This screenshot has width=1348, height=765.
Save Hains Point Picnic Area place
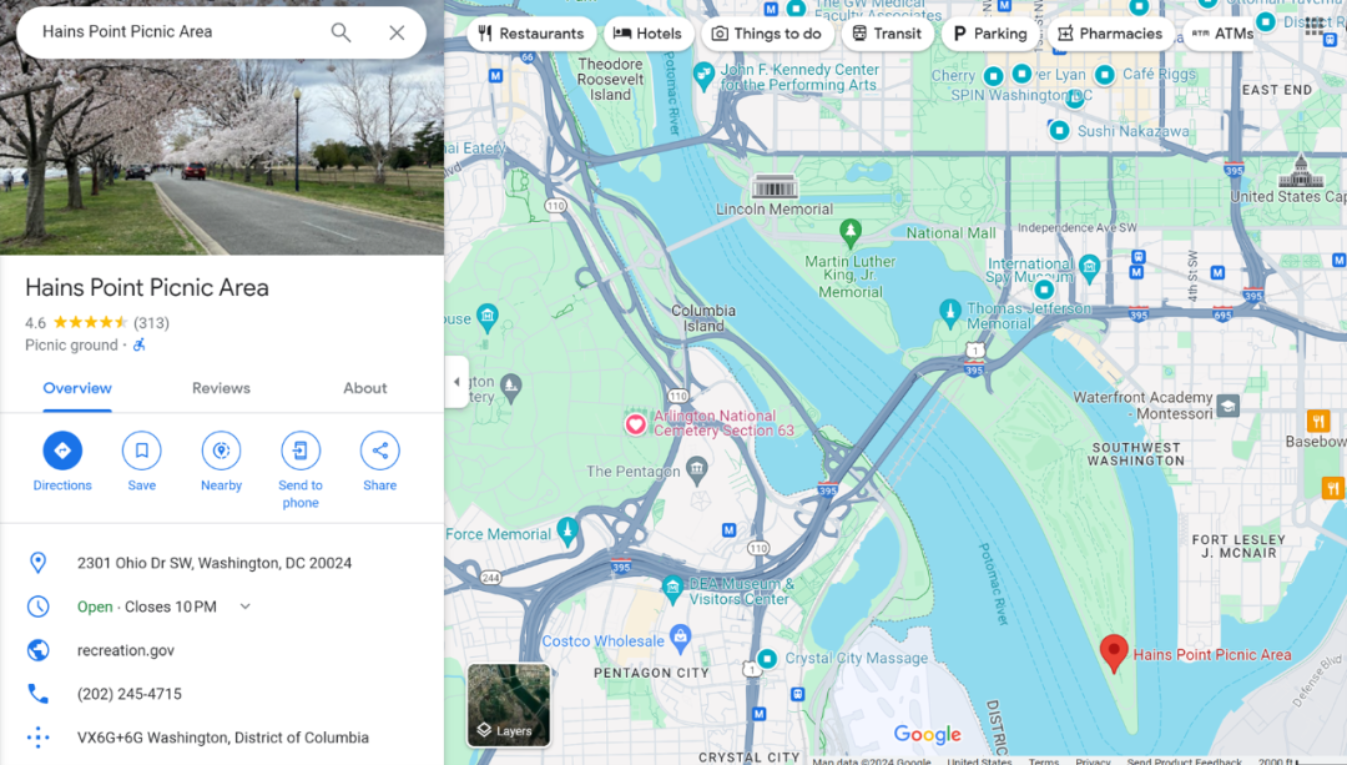click(141, 451)
